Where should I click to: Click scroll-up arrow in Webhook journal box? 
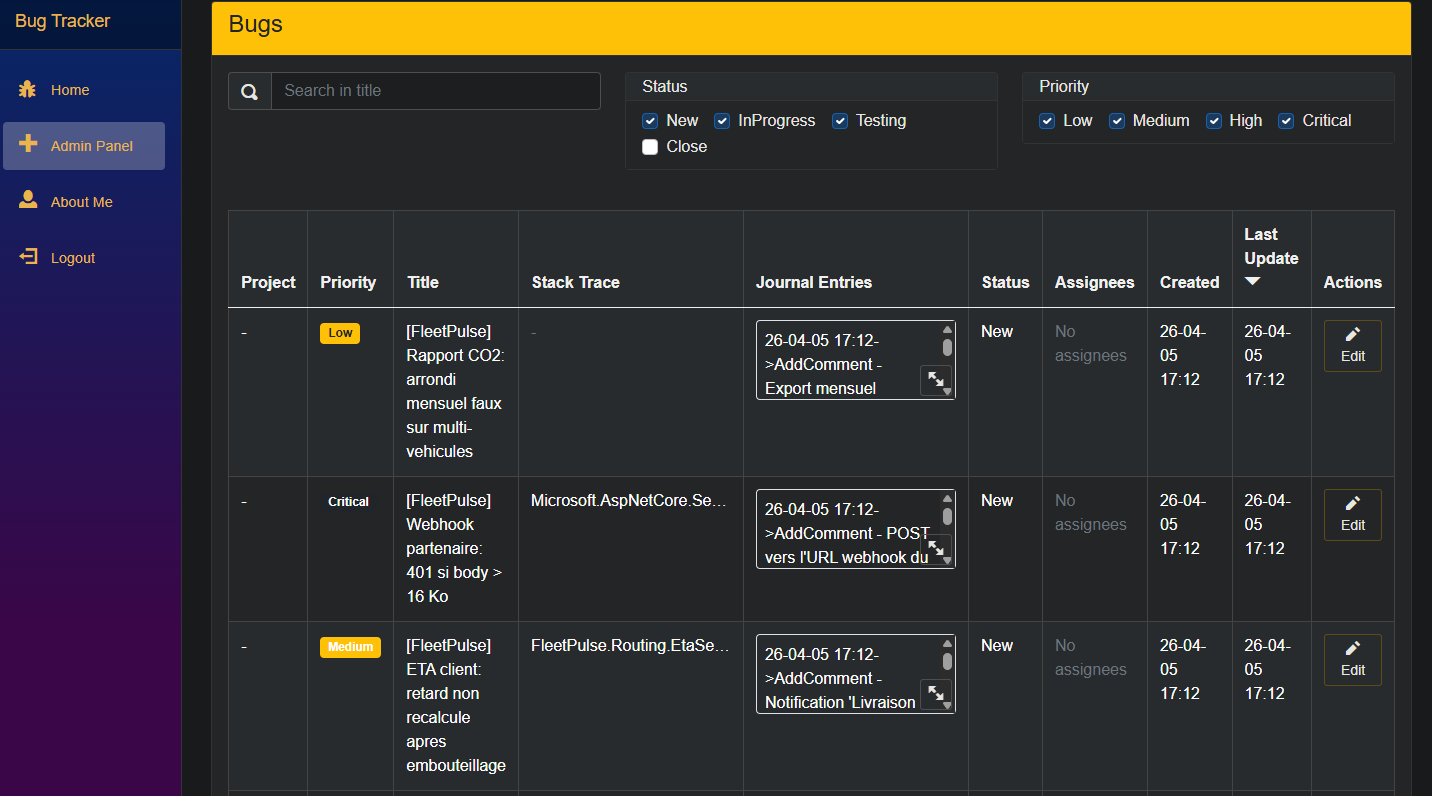pos(947,498)
